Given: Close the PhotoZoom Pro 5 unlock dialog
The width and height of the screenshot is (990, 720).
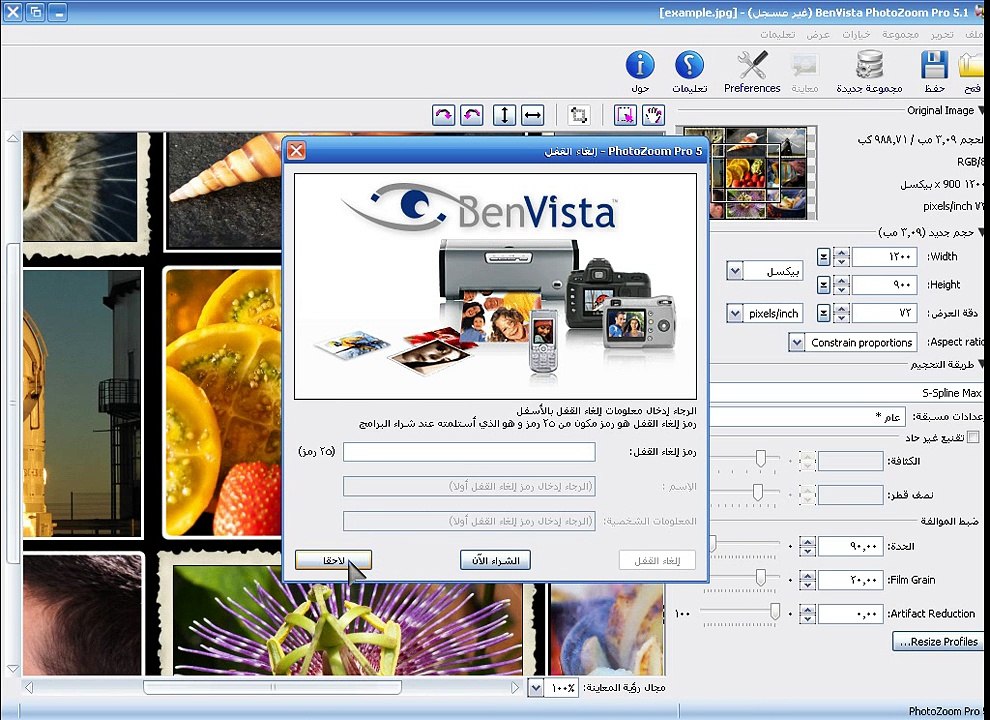Looking at the screenshot, I should click(296, 150).
